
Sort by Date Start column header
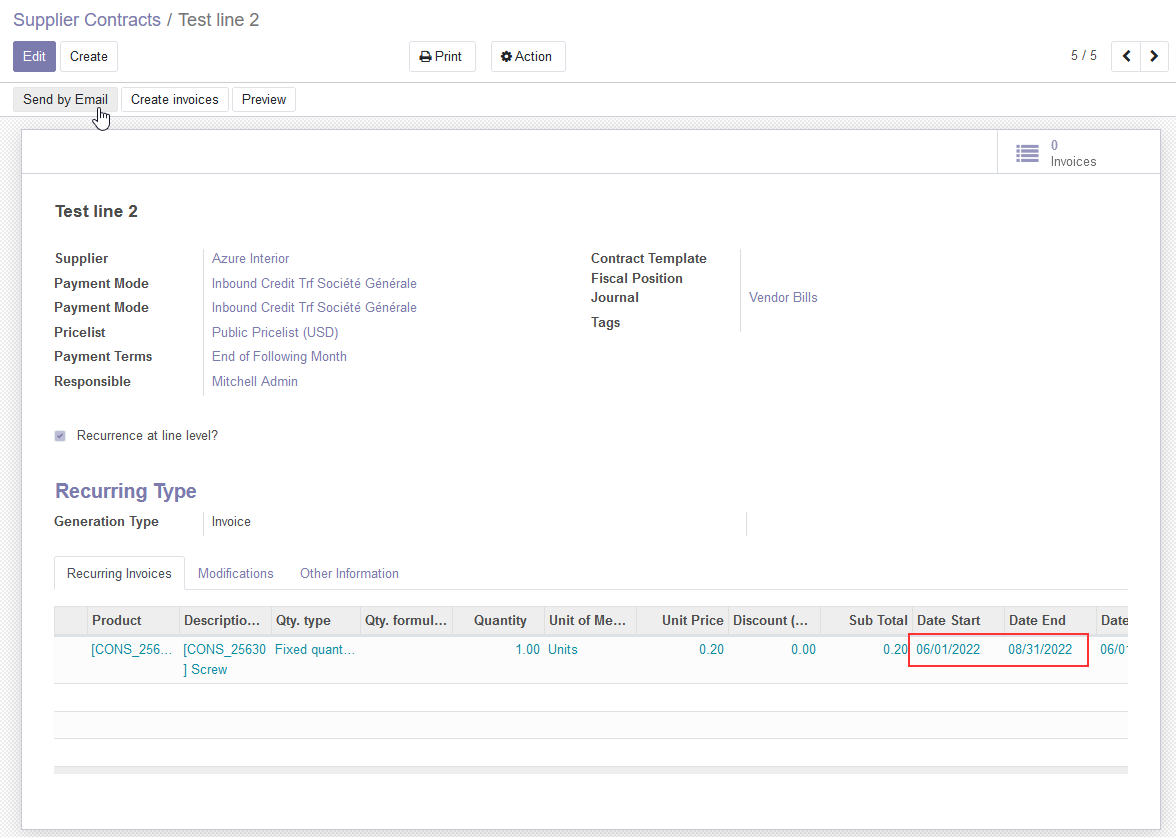(958, 620)
